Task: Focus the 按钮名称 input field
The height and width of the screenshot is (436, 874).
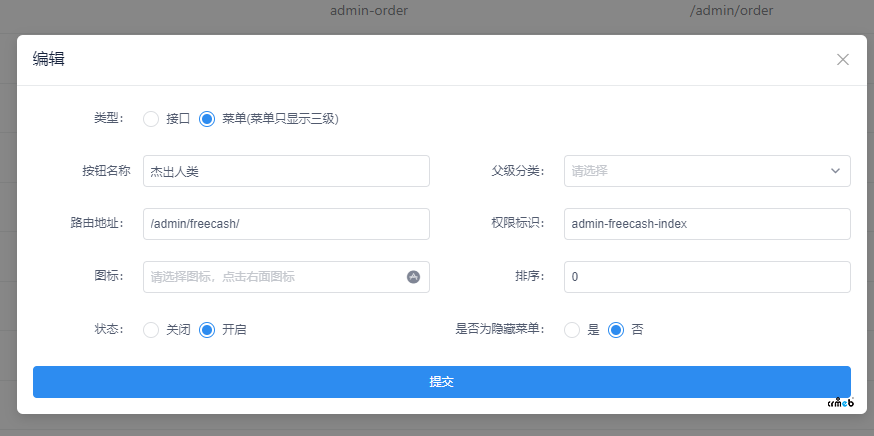Action: 287,171
